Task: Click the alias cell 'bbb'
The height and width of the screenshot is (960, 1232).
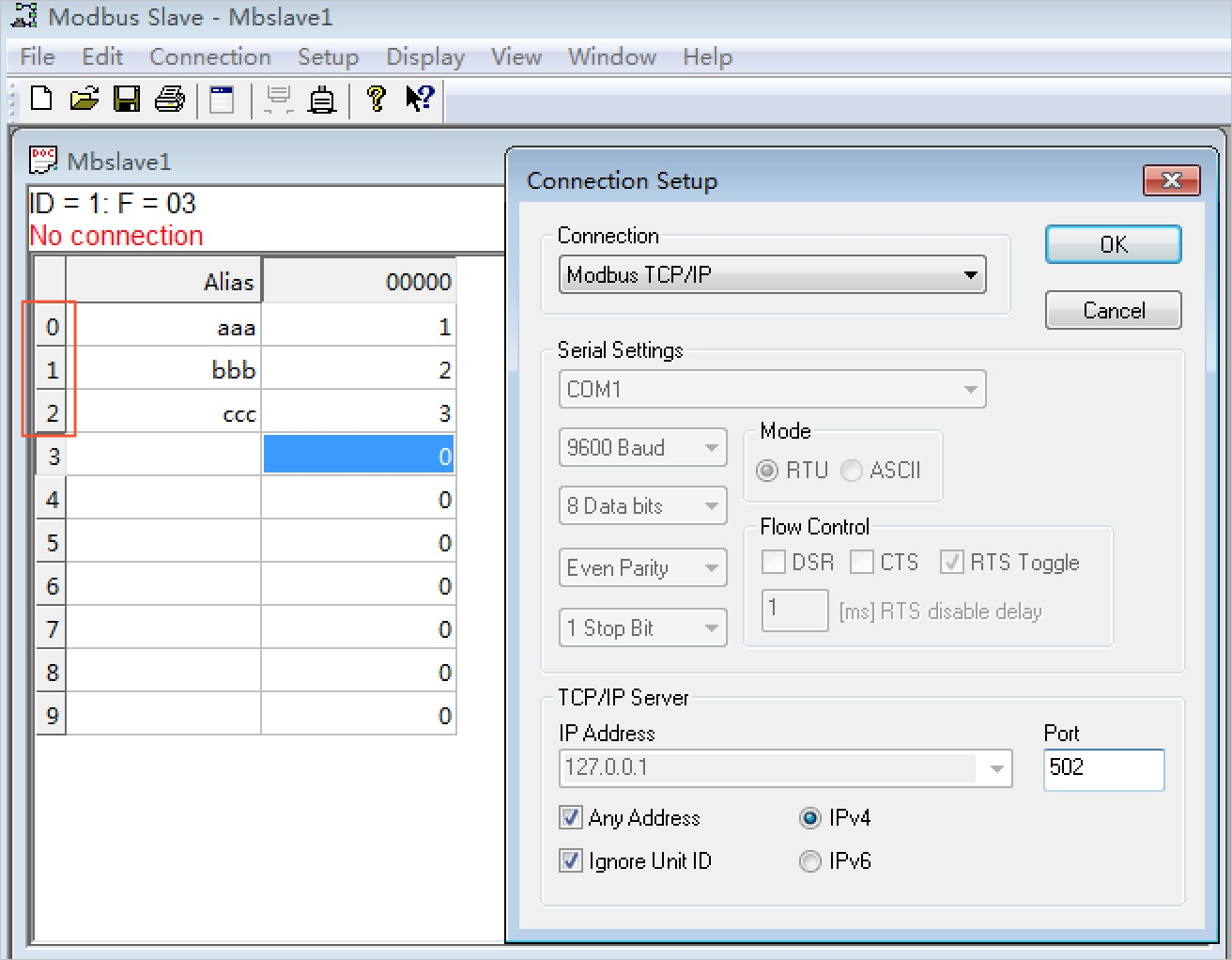Action: point(164,369)
